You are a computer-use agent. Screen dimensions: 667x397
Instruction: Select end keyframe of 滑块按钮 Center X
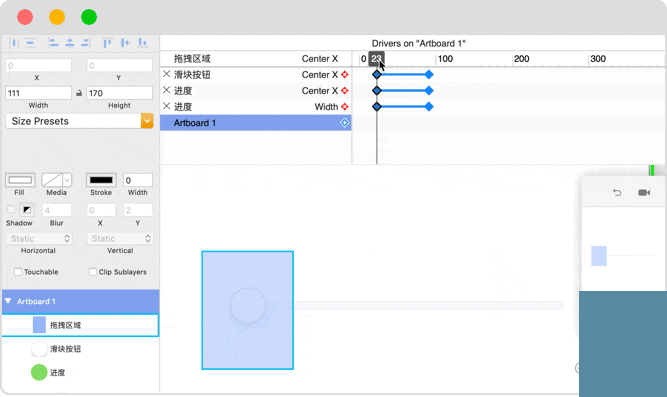(x=429, y=74)
